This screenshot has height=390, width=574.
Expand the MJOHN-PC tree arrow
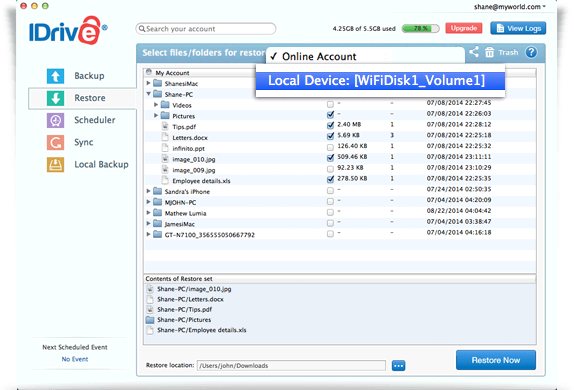coord(148,202)
